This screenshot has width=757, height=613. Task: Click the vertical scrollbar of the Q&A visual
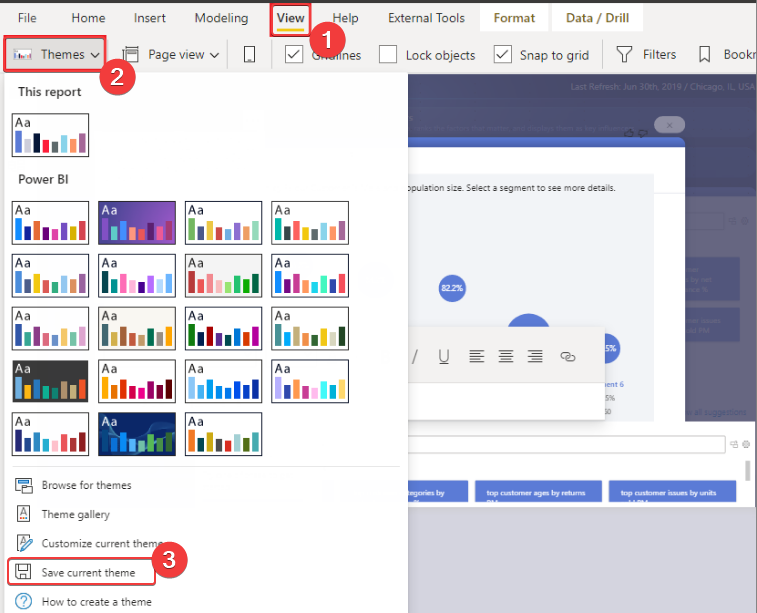tap(747, 470)
